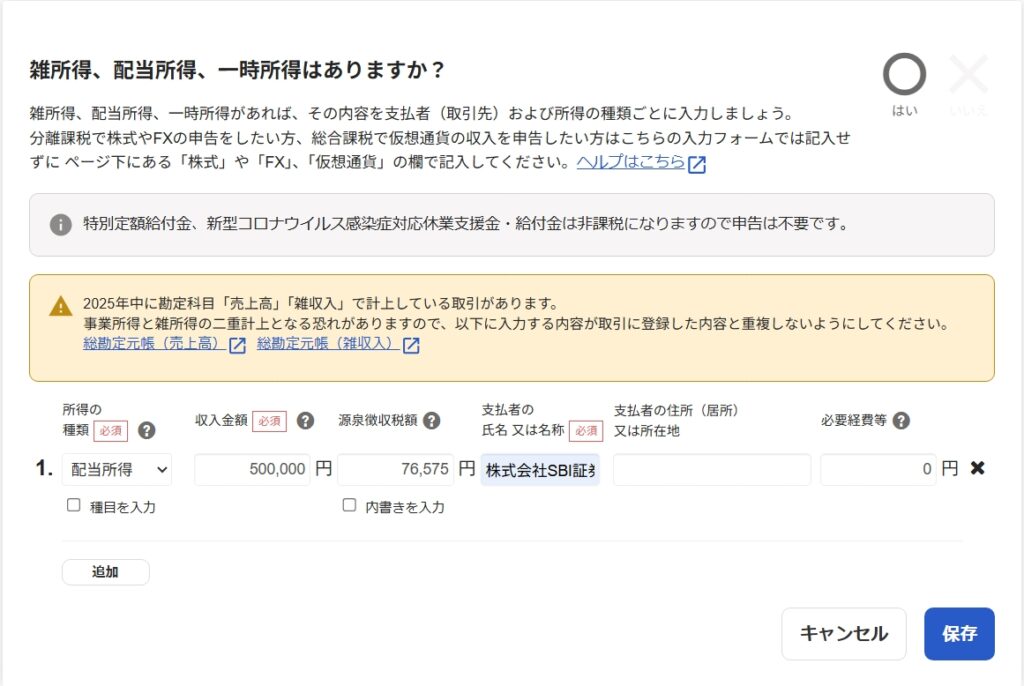The image size is (1024, 686).
Task: Open 総勘定元帳(売上高) ledger link
Action: point(151,345)
